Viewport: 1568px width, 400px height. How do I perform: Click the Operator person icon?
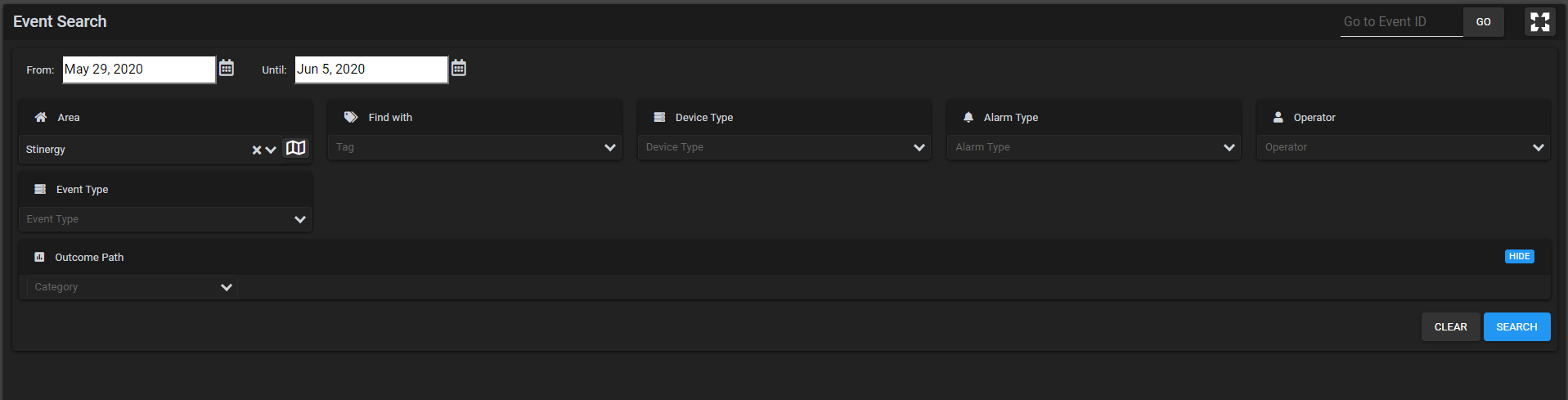tap(1278, 117)
